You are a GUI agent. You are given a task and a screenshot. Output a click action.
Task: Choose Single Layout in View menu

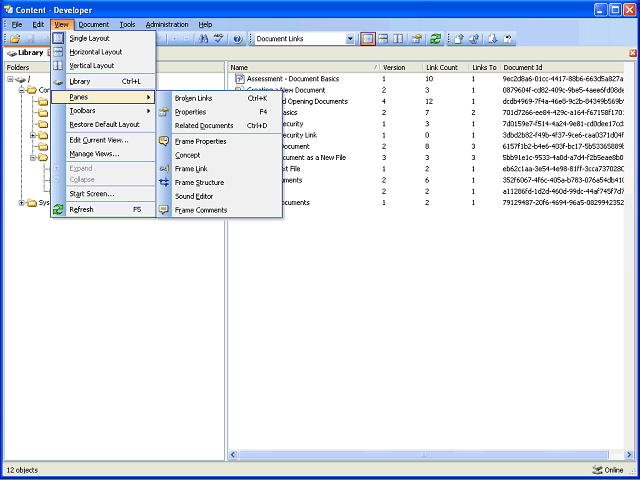pos(103,38)
